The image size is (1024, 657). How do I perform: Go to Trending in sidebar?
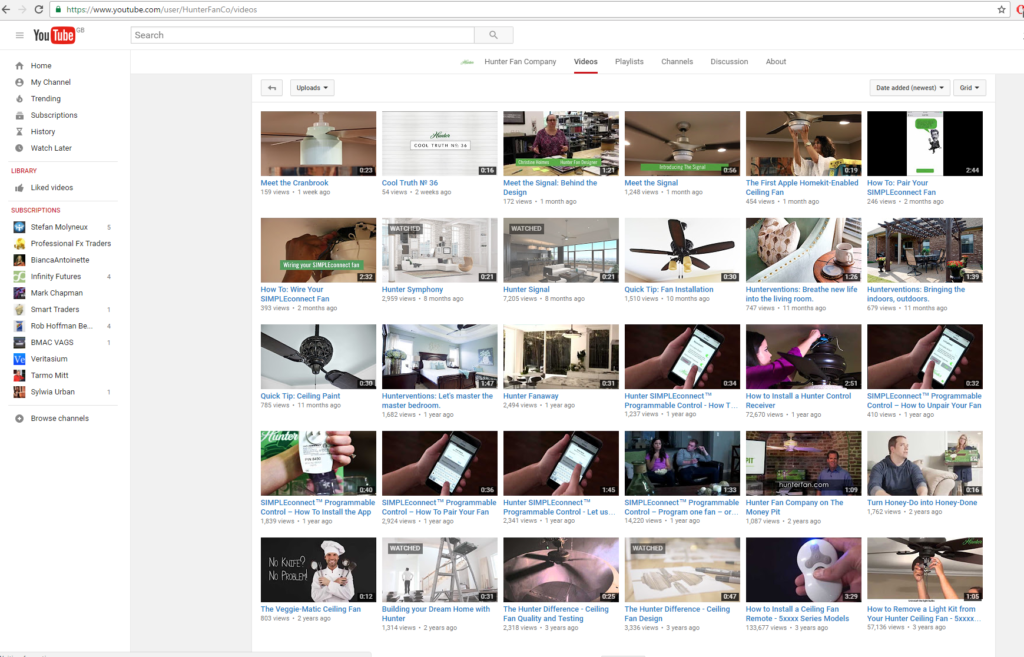pyautogui.click(x=46, y=99)
